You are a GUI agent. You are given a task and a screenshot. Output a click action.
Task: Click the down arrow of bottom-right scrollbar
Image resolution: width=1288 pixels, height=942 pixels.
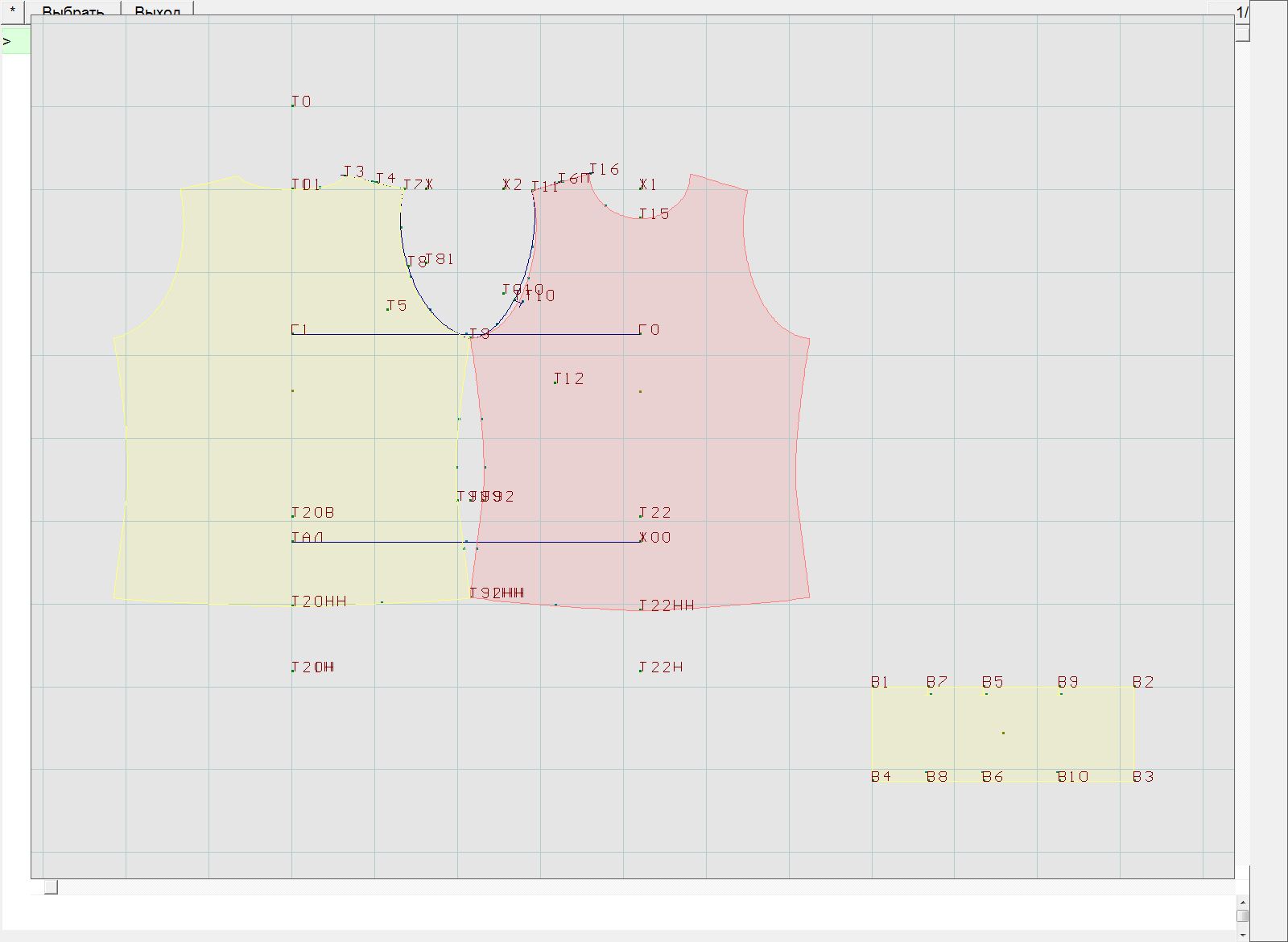point(1243,935)
